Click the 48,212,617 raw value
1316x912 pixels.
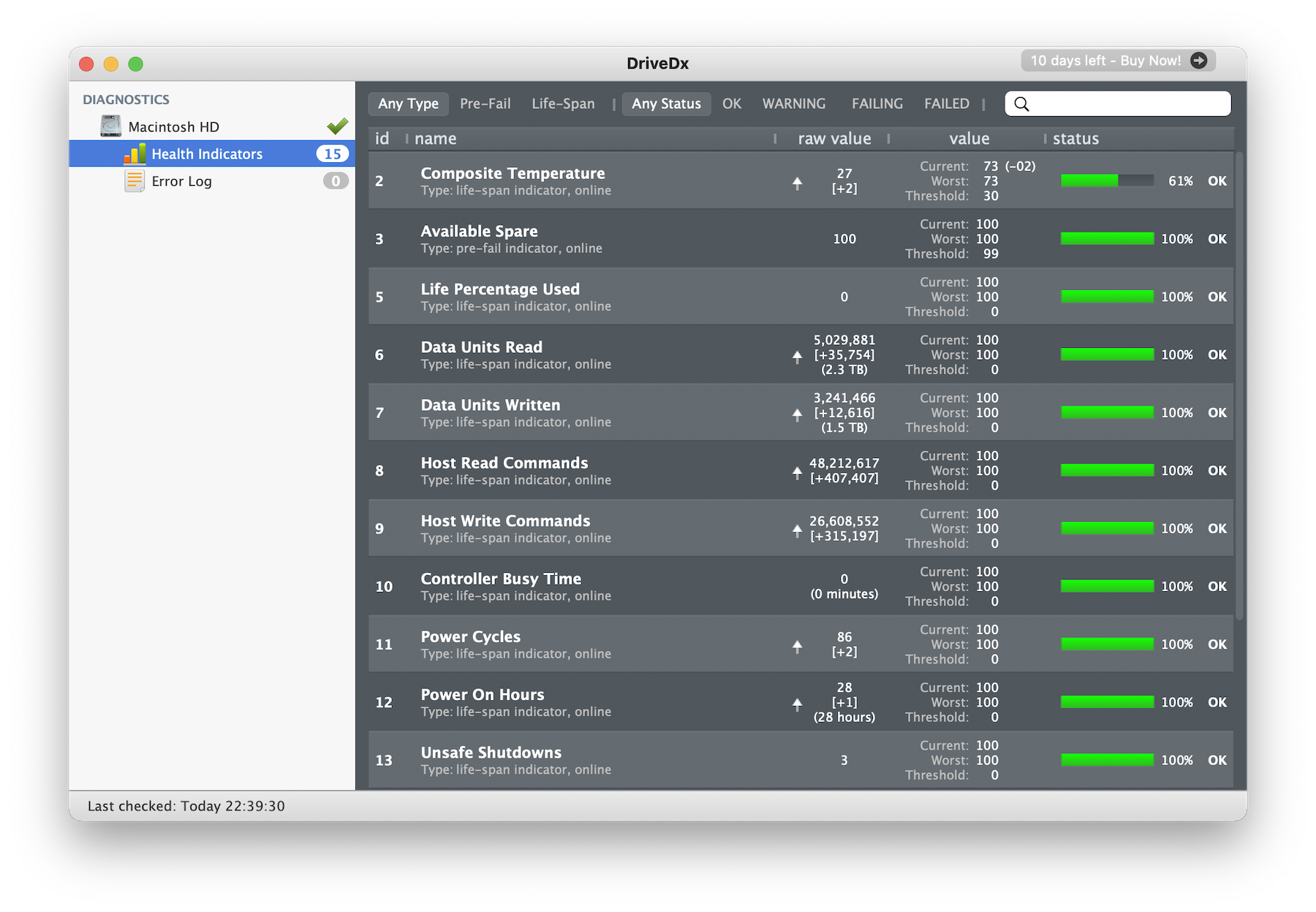[844, 463]
